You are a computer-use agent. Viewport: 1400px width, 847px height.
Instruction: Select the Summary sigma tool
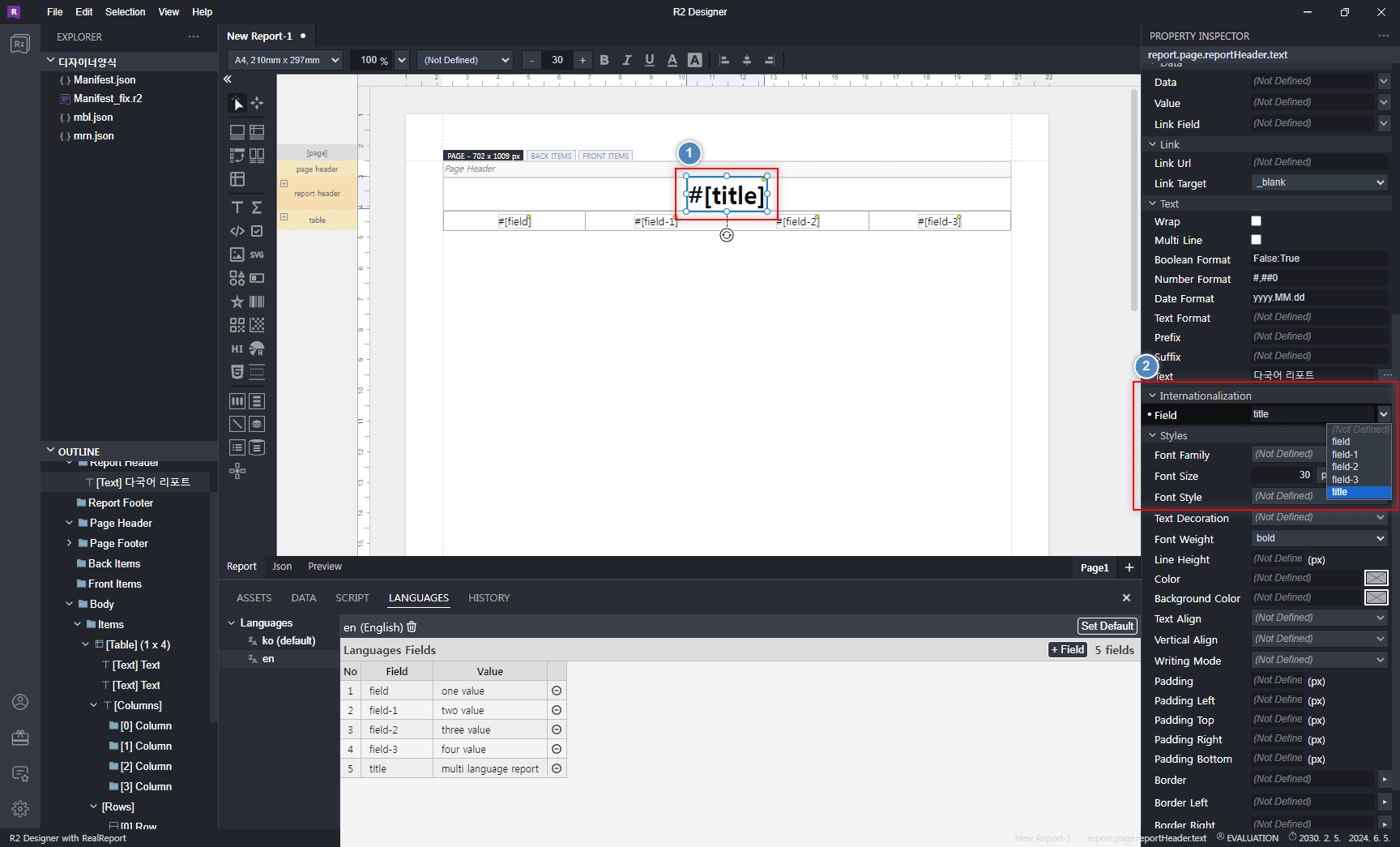(x=257, y=207)
